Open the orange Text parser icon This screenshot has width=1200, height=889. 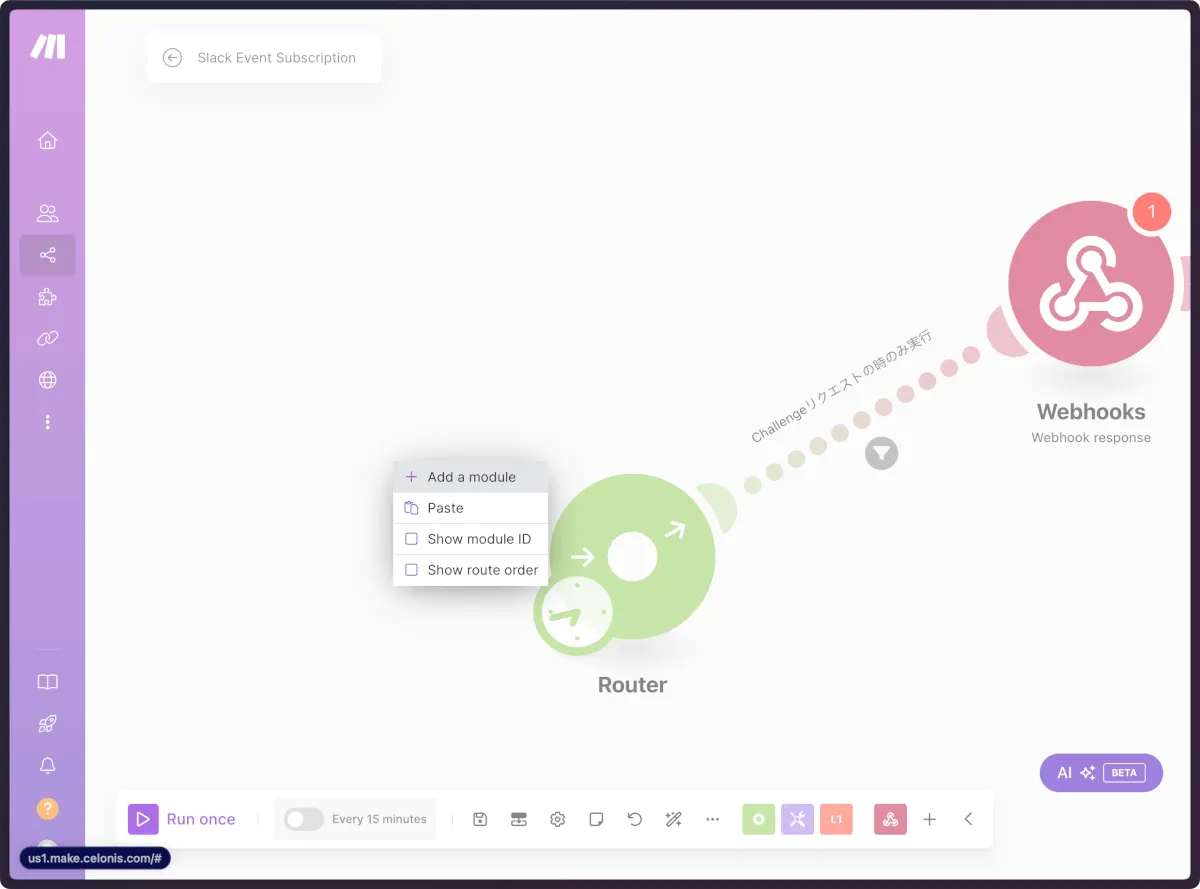(836, 819)
